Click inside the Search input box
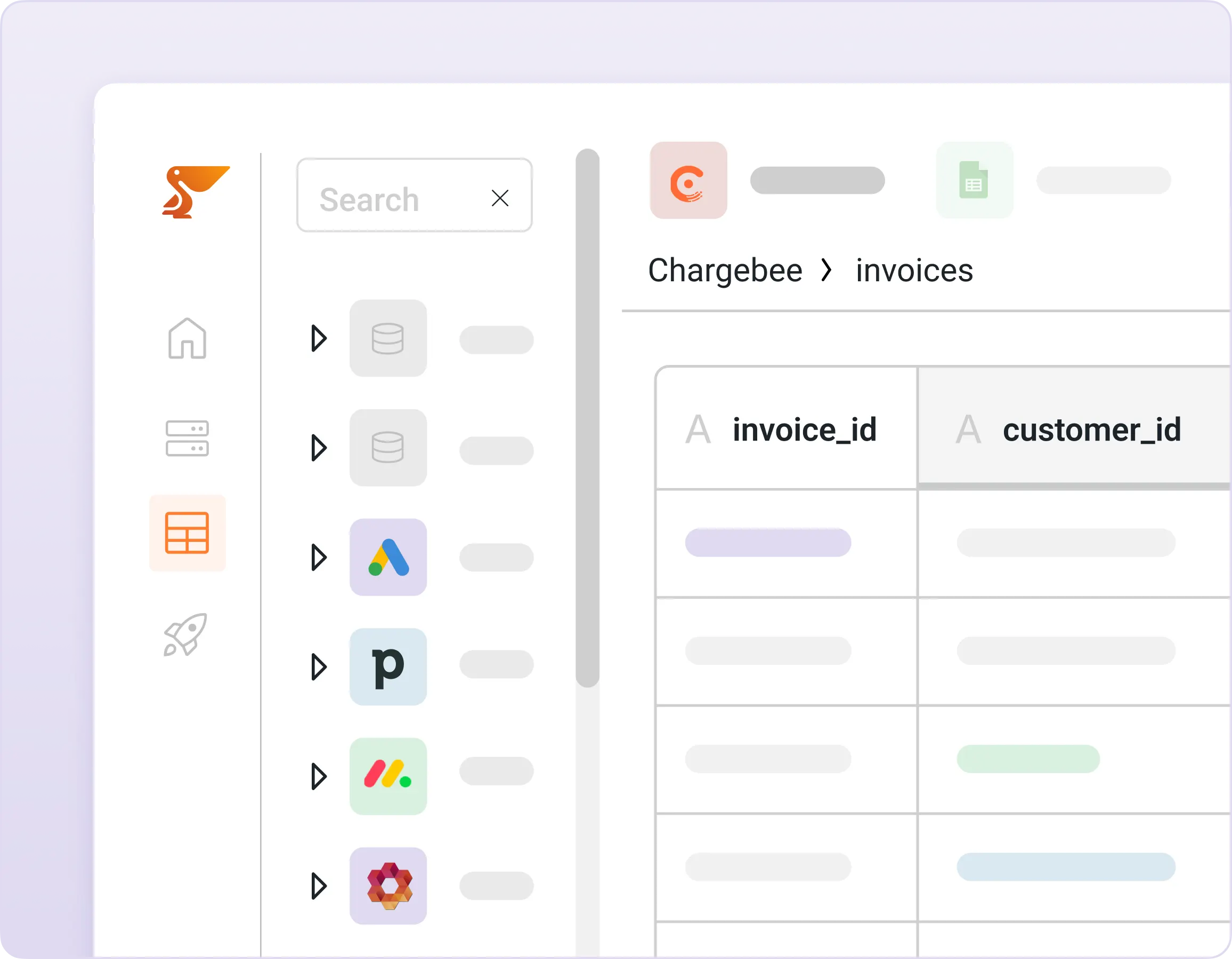Image resolution: width=1232 pixels, height=959 pixels. (395, 198)
